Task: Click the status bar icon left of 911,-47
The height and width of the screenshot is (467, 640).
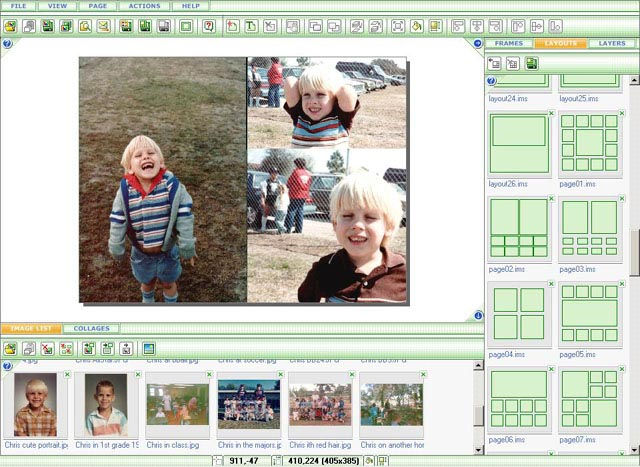Action: coord(218,461)
